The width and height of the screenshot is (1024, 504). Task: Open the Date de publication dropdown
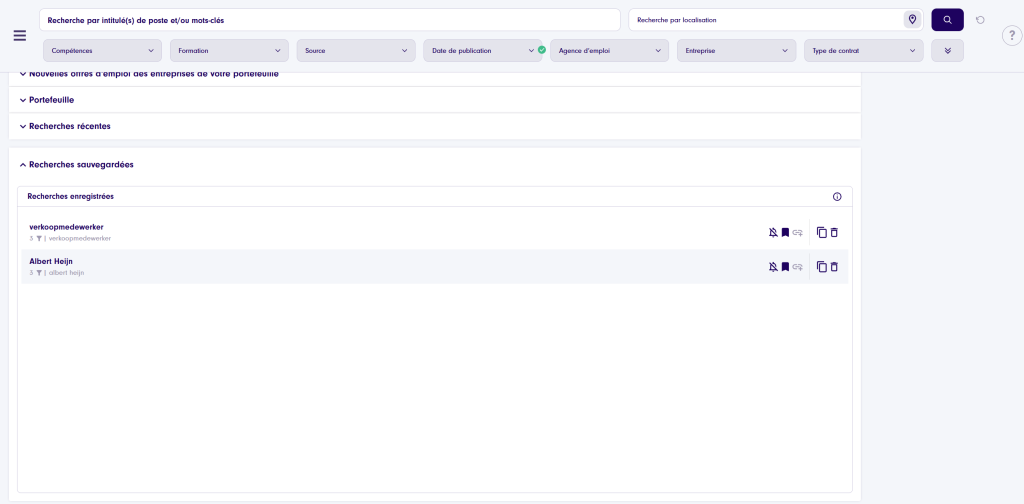click(x=484, y=51)
